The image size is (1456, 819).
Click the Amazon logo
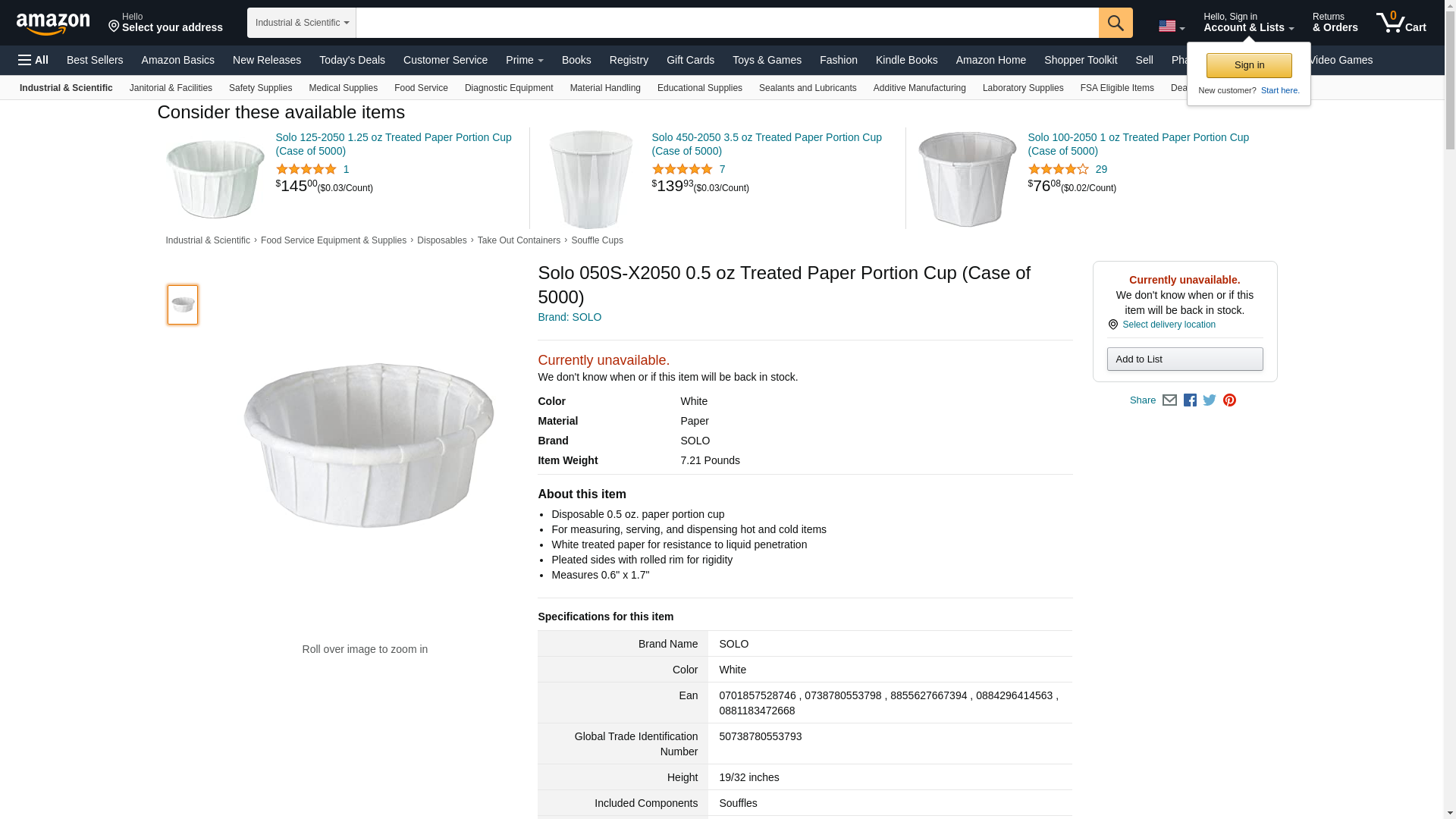click(53, 24)
